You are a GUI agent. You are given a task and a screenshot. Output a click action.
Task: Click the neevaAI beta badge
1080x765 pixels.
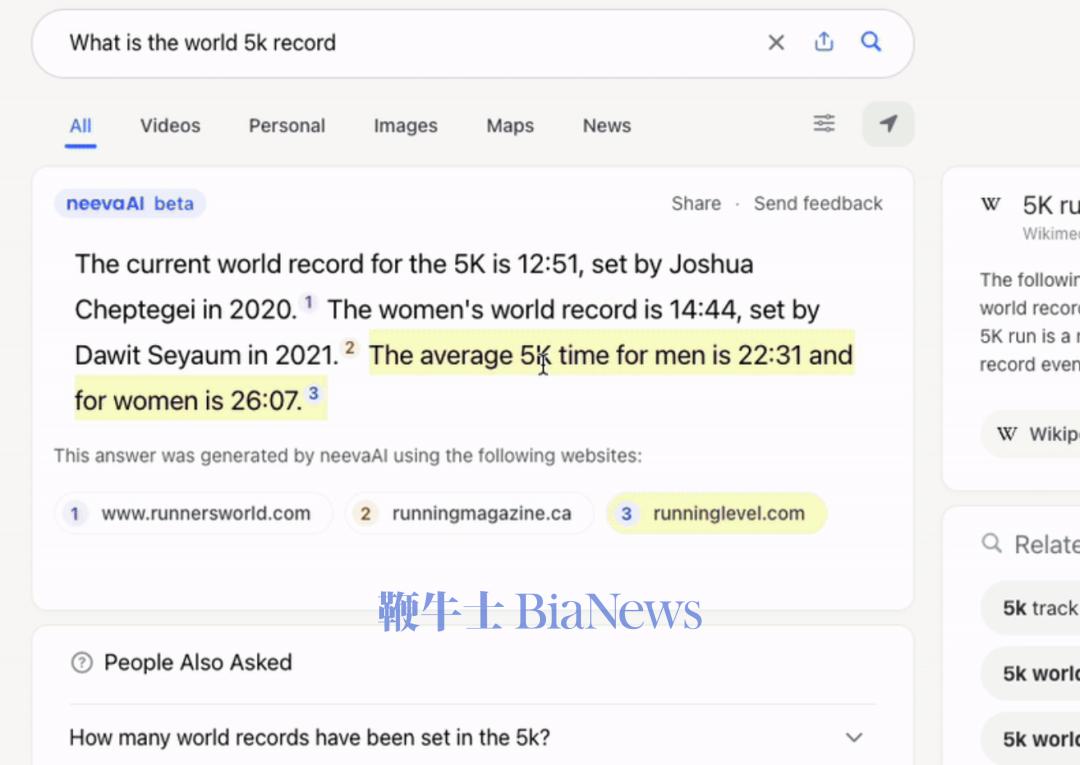pos(130,204)
